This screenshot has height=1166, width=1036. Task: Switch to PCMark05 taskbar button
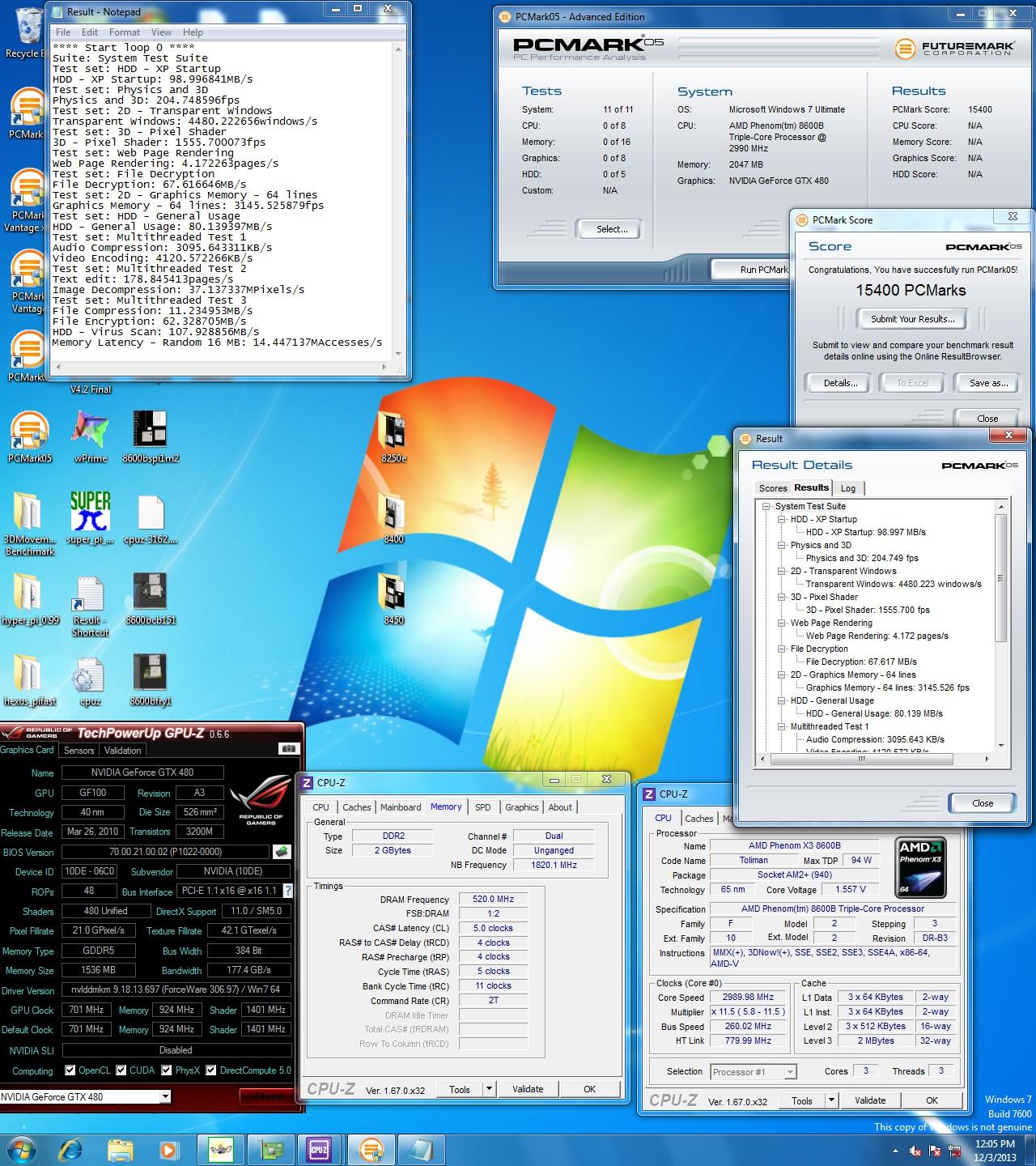pos(370,1149)
